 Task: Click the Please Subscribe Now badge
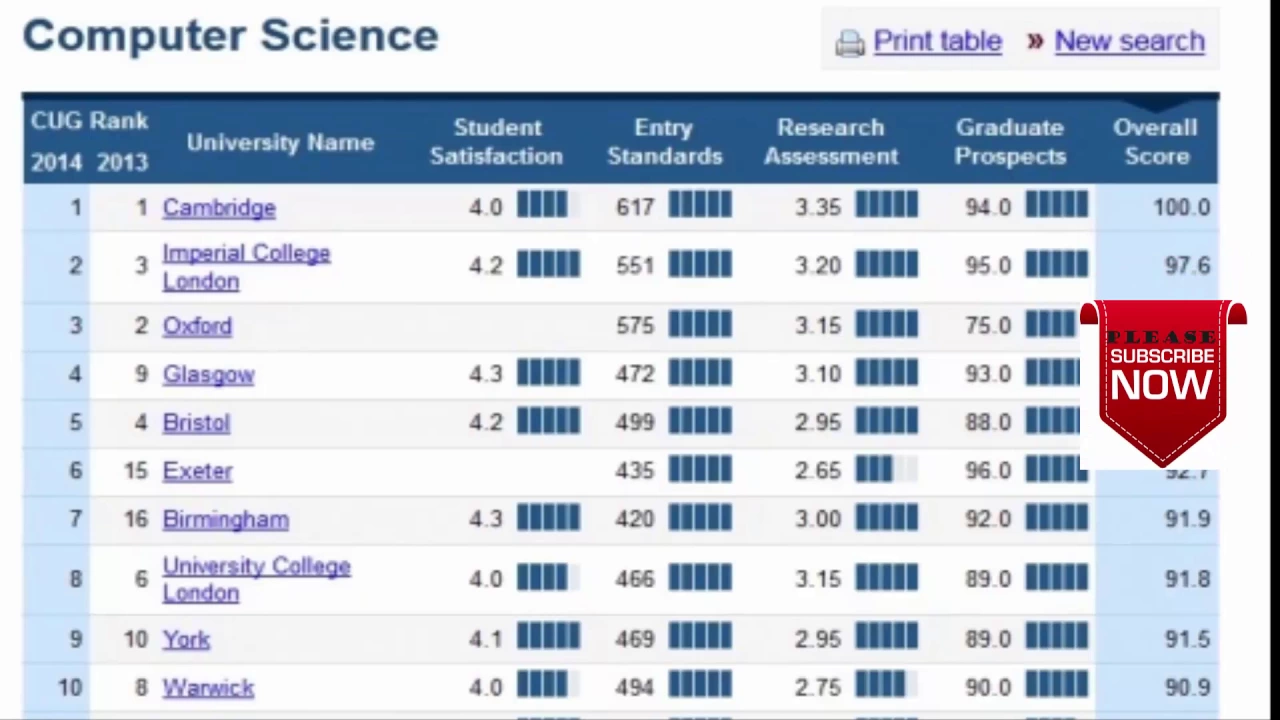click(x=1162, y=384)
